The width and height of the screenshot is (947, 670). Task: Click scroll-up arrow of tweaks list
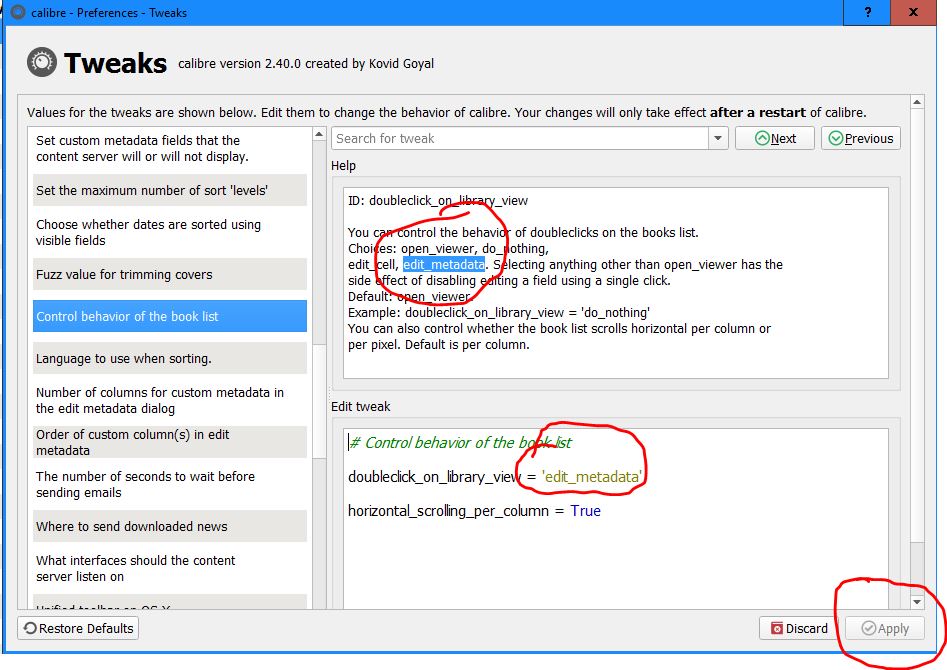[x=319, y=134]
